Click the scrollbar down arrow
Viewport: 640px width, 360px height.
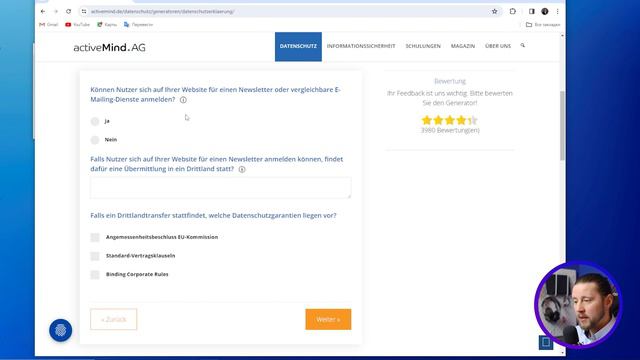(x=562, y=352)
